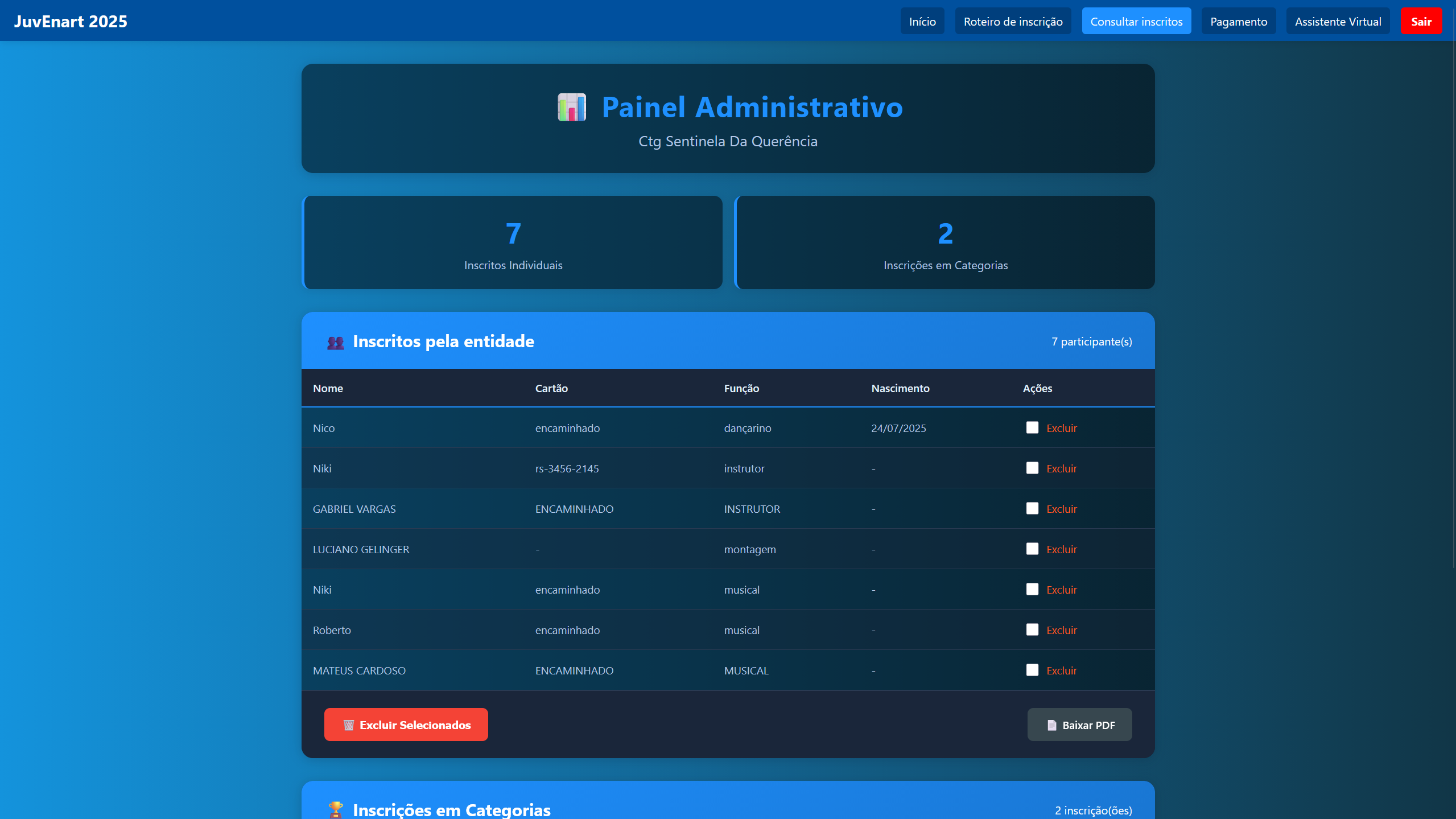This screenshot has width=1456, height=819.
Task: Open the Início menu item
Action: click(x=922, y=21)
